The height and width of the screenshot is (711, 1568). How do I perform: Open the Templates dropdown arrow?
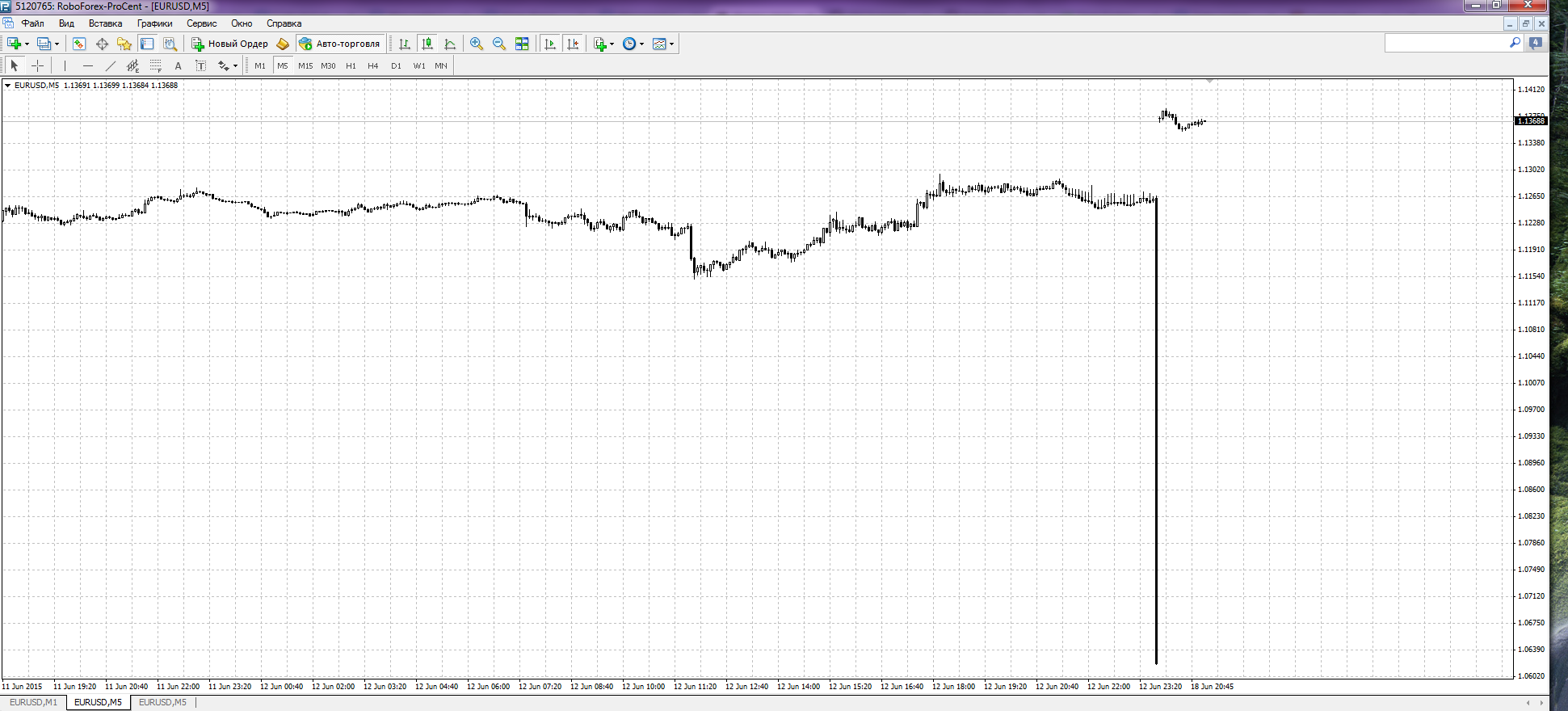pos(672,44)
